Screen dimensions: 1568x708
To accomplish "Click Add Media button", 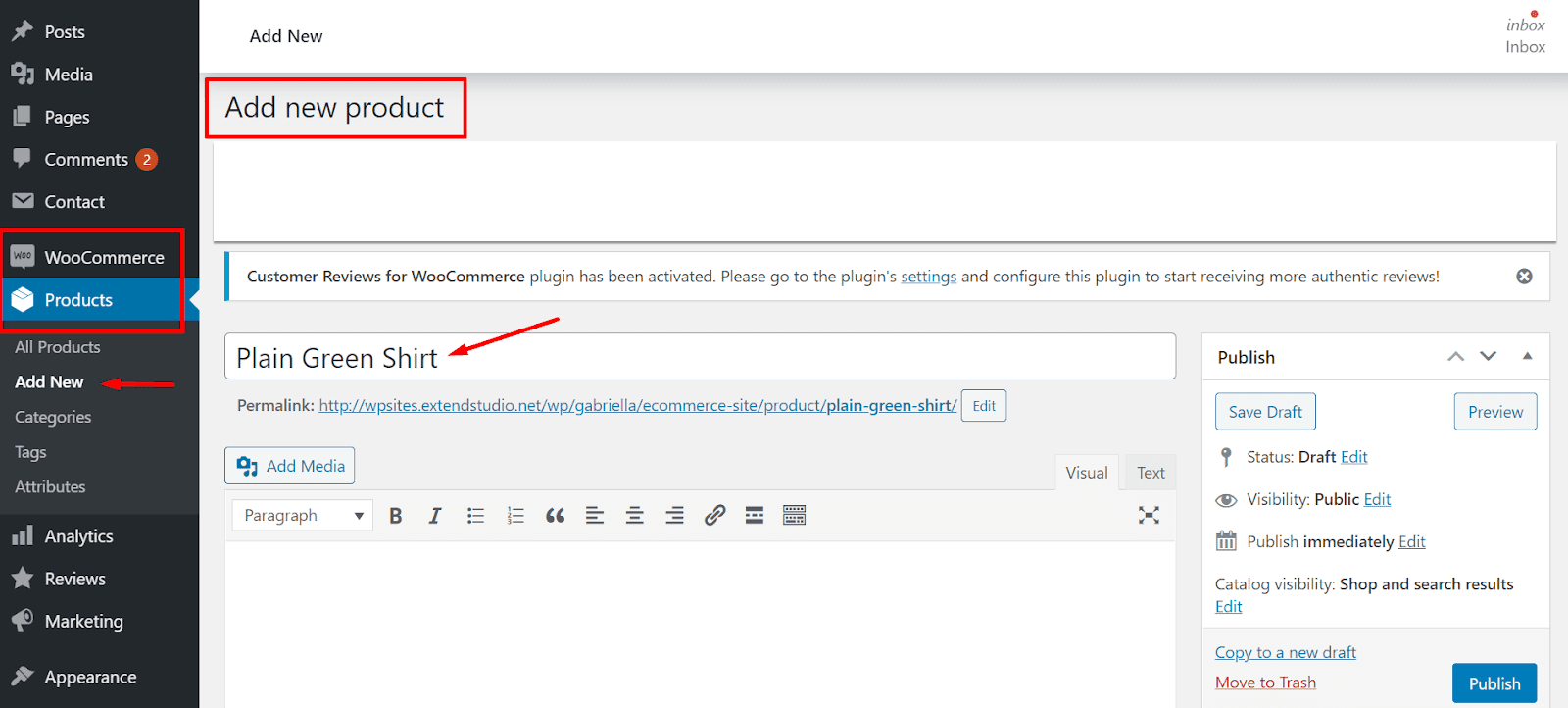I will 290,466.
